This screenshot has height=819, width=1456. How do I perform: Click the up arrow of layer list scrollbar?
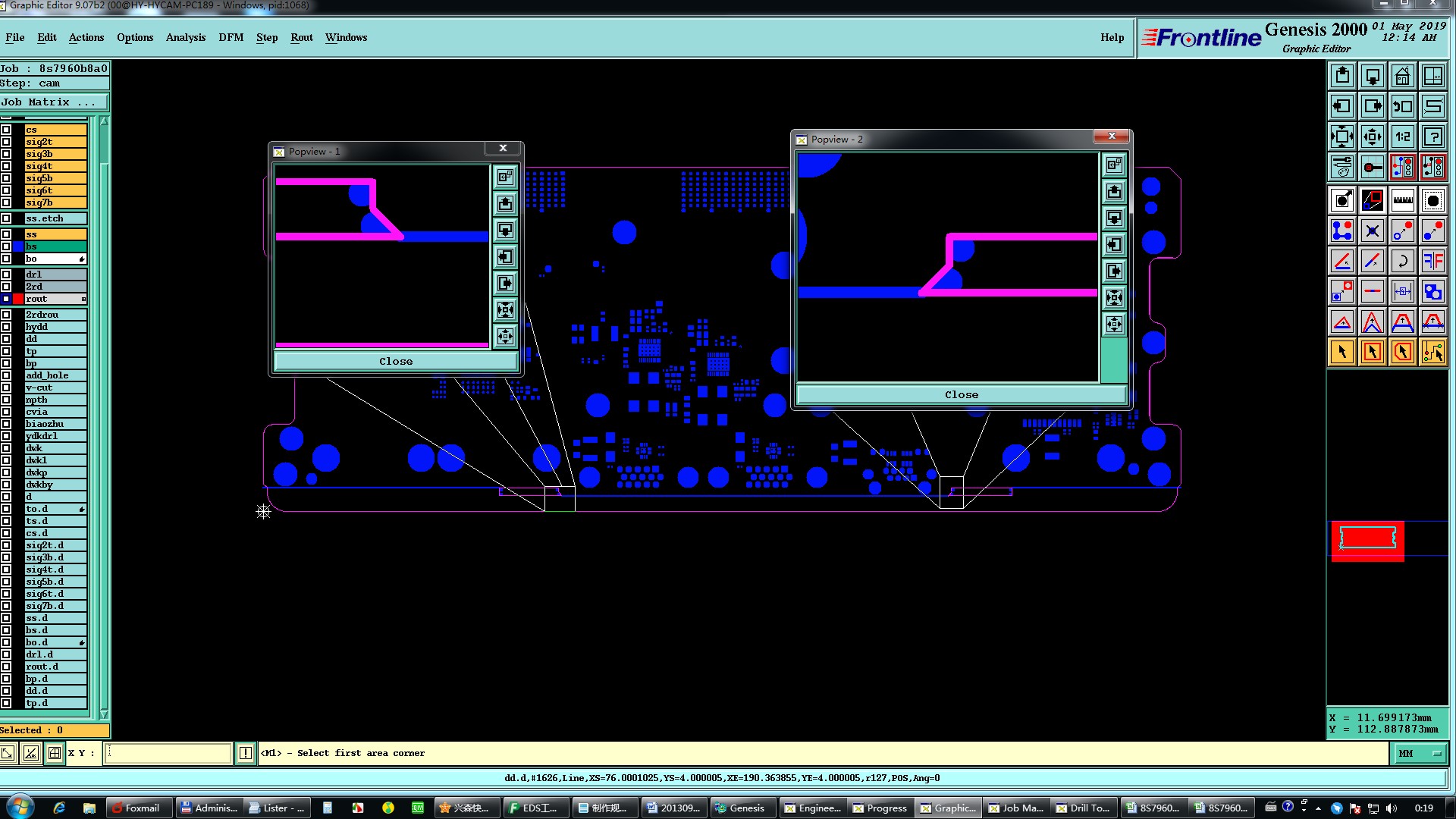104,121
